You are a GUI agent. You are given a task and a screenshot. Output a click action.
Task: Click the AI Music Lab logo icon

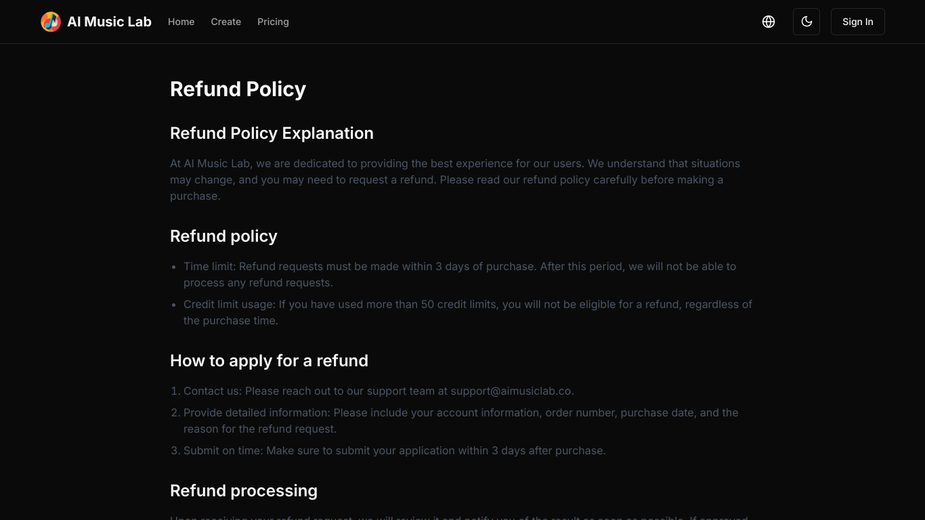(x=51, y=22)
